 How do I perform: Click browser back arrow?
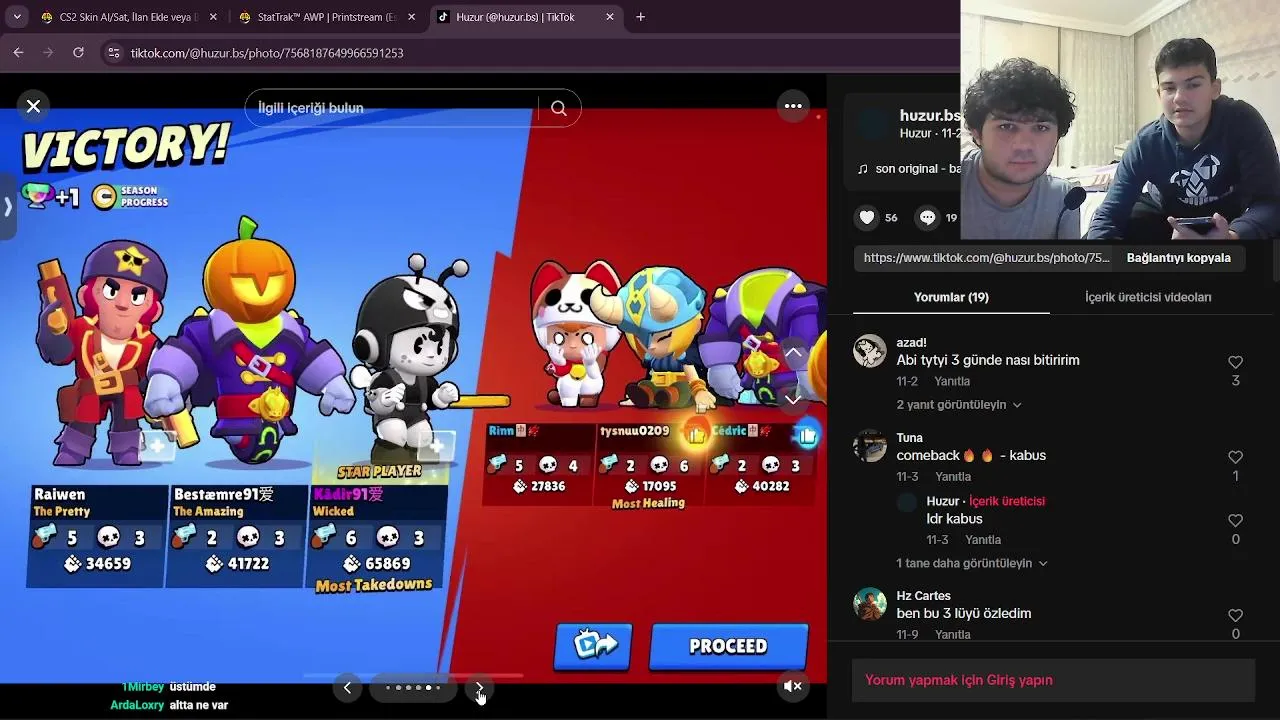click(x=18, y=53)
